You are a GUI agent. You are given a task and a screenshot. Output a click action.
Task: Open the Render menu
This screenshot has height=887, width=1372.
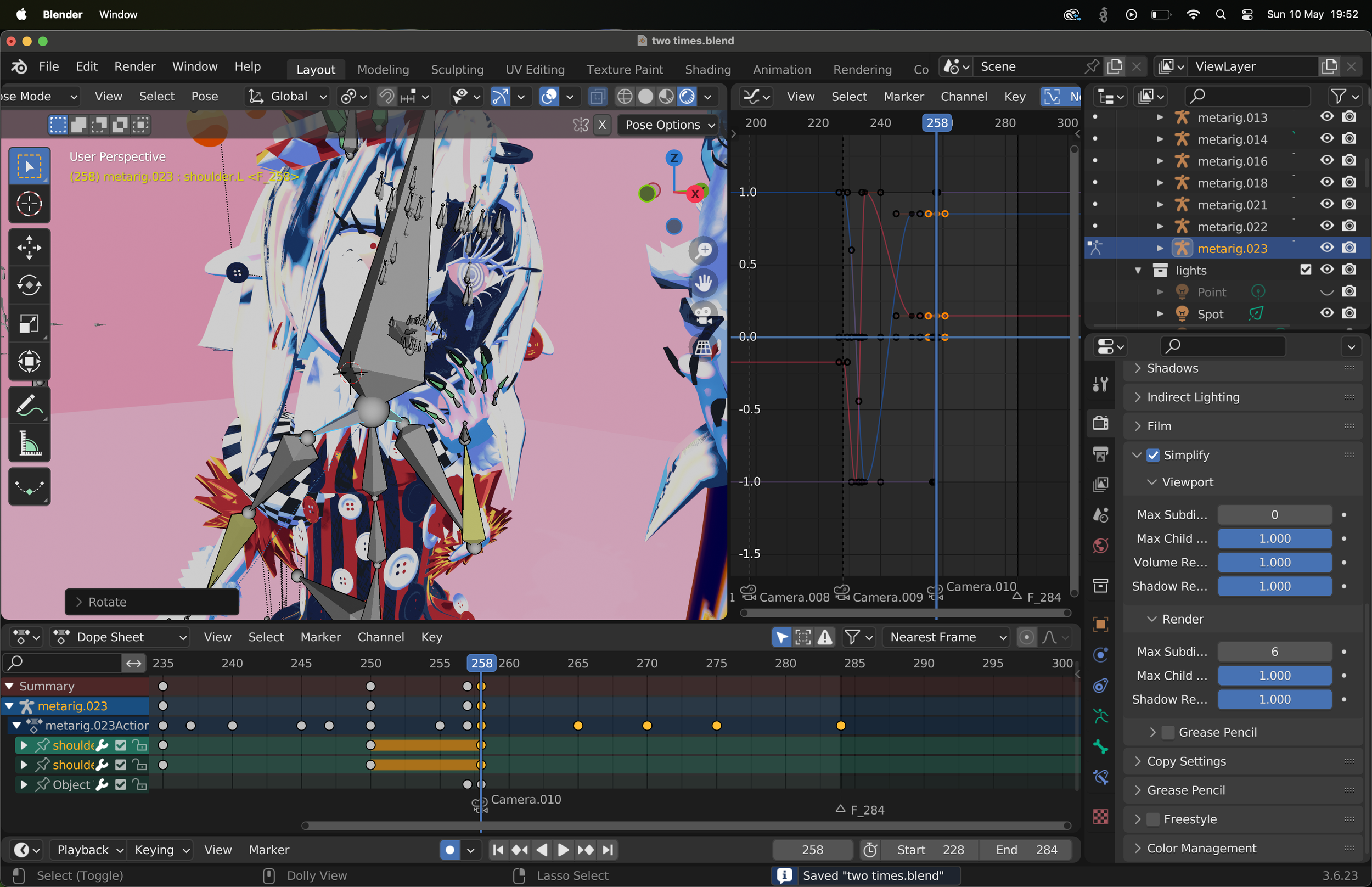134,67
